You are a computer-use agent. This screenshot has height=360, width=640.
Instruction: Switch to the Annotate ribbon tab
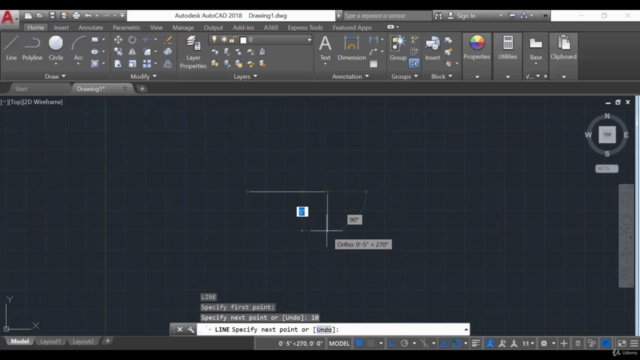tap(91, 27)
